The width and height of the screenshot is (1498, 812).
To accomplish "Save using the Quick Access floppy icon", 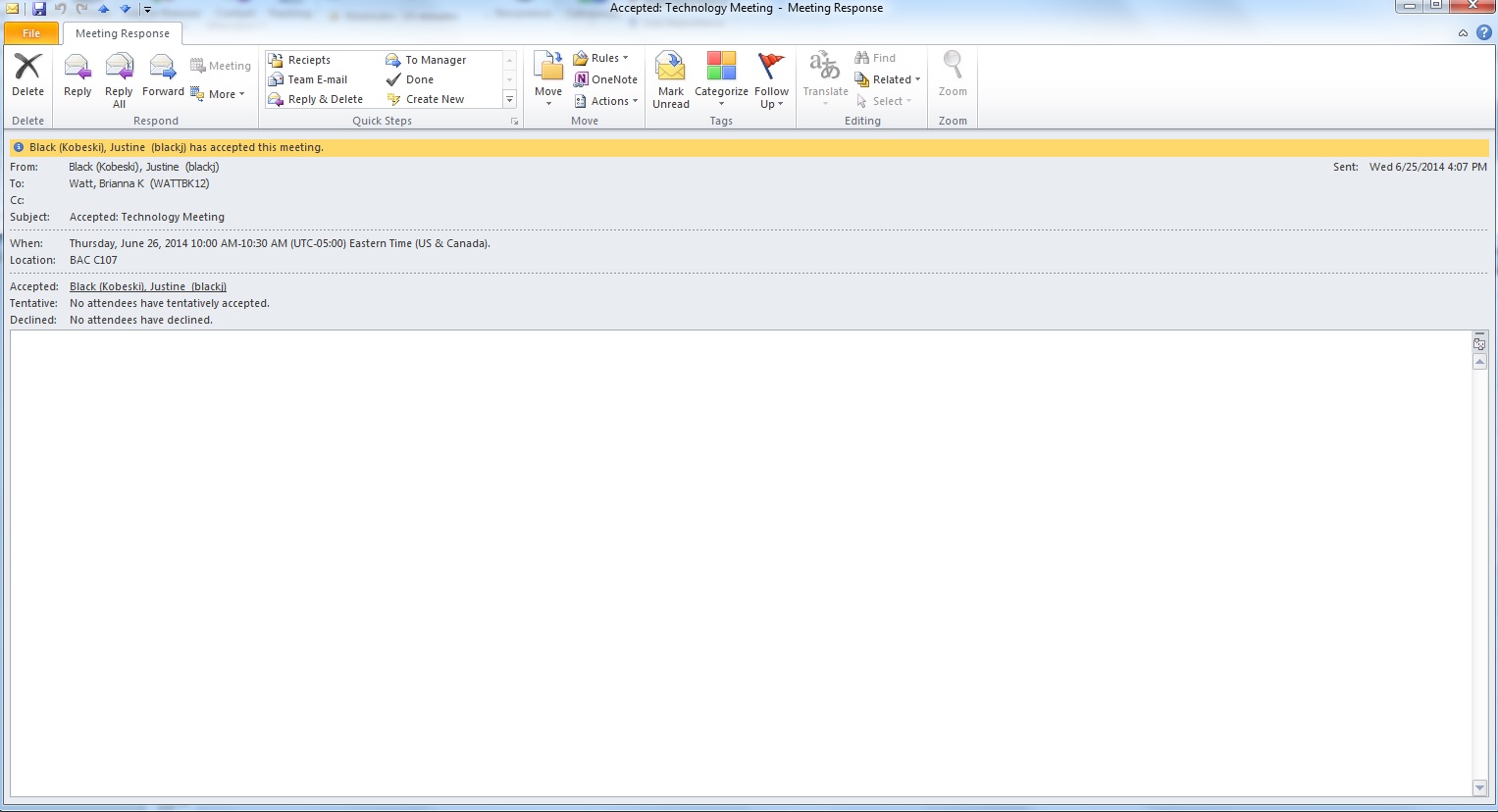I will coord(39,9).
